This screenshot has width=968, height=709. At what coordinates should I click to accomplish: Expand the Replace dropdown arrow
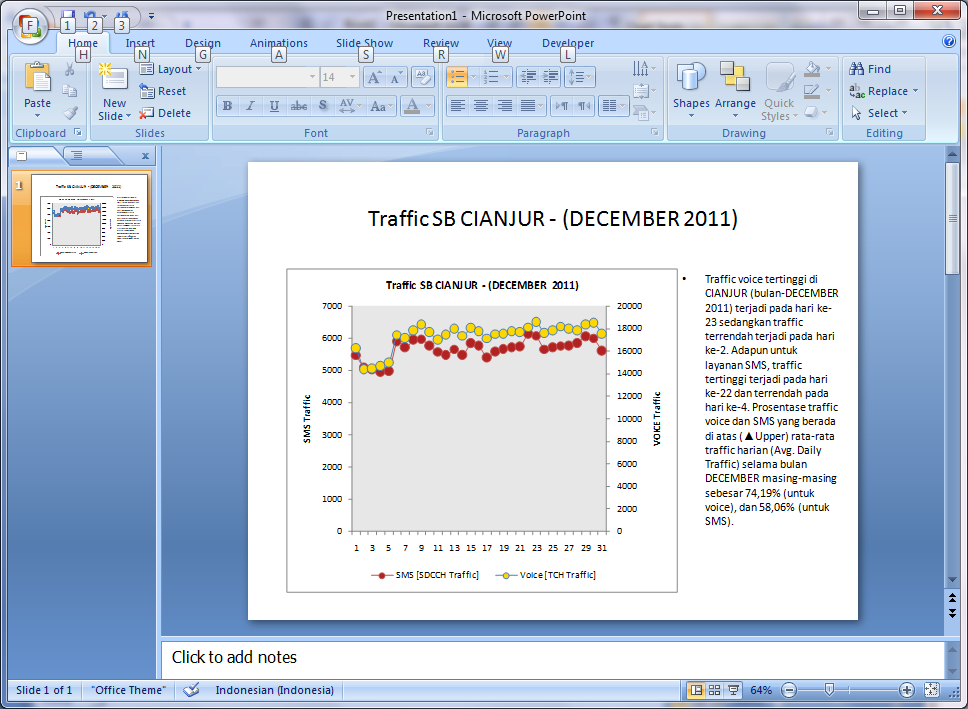[916, 91]
